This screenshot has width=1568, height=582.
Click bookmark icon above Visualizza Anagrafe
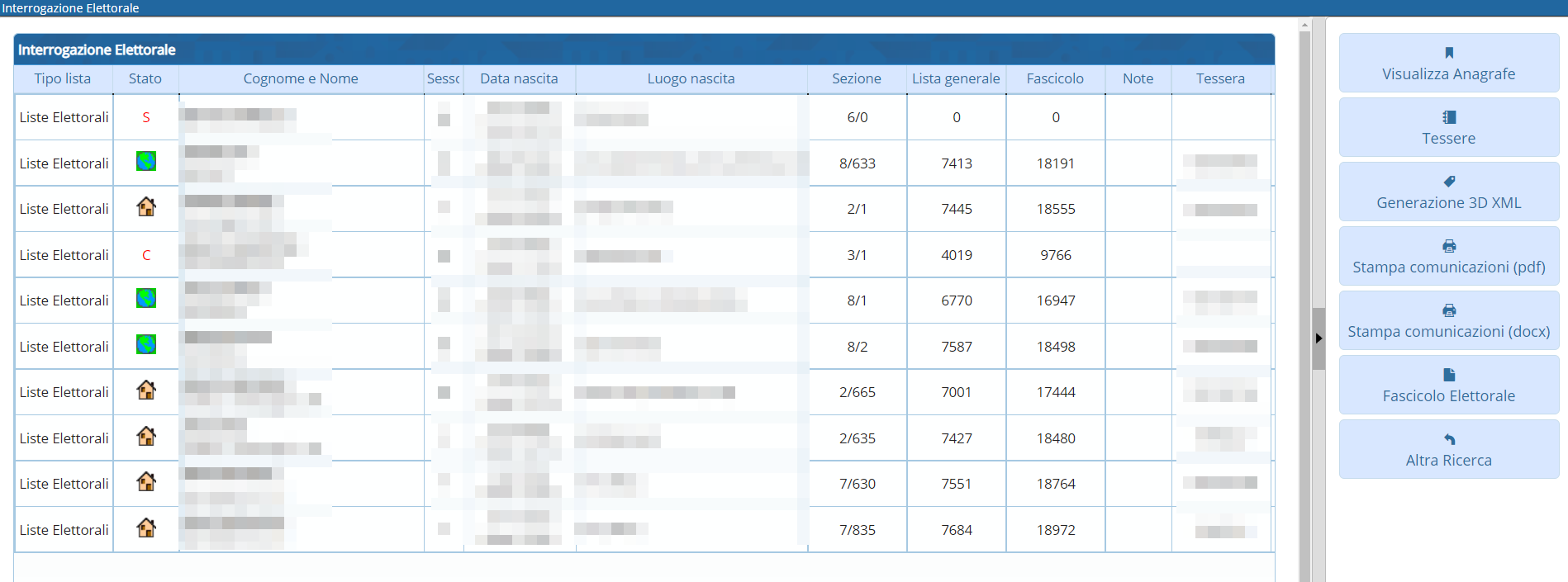[x=1449, y=53]
